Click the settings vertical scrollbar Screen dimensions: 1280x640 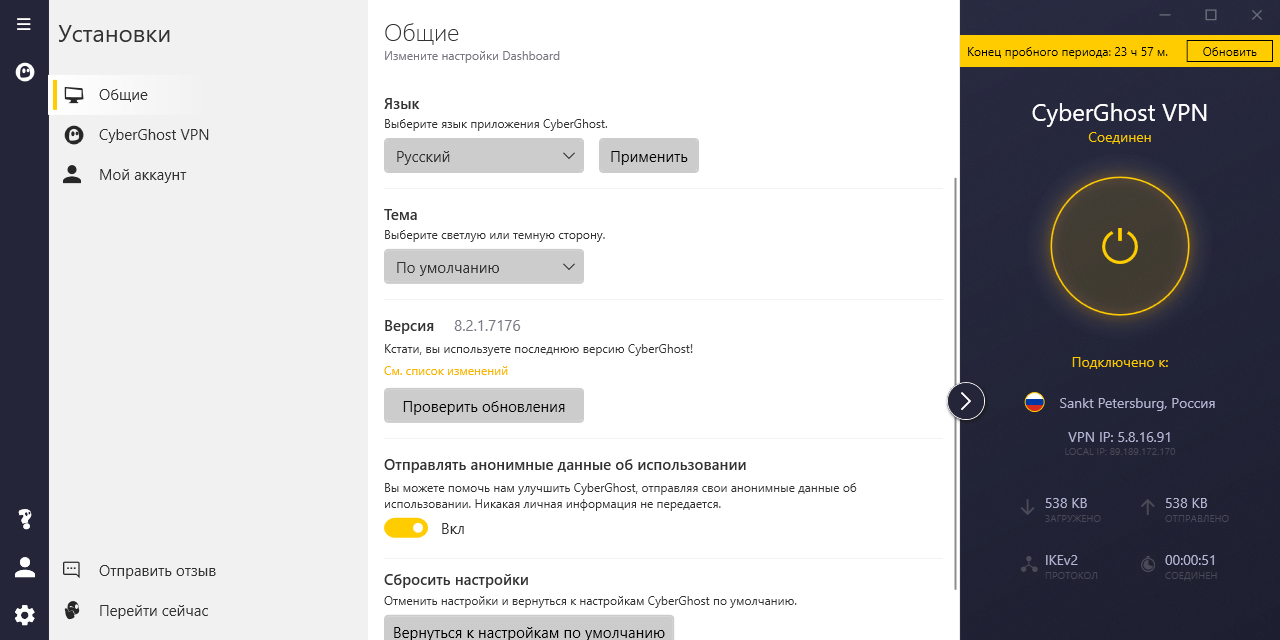[956, 380]
